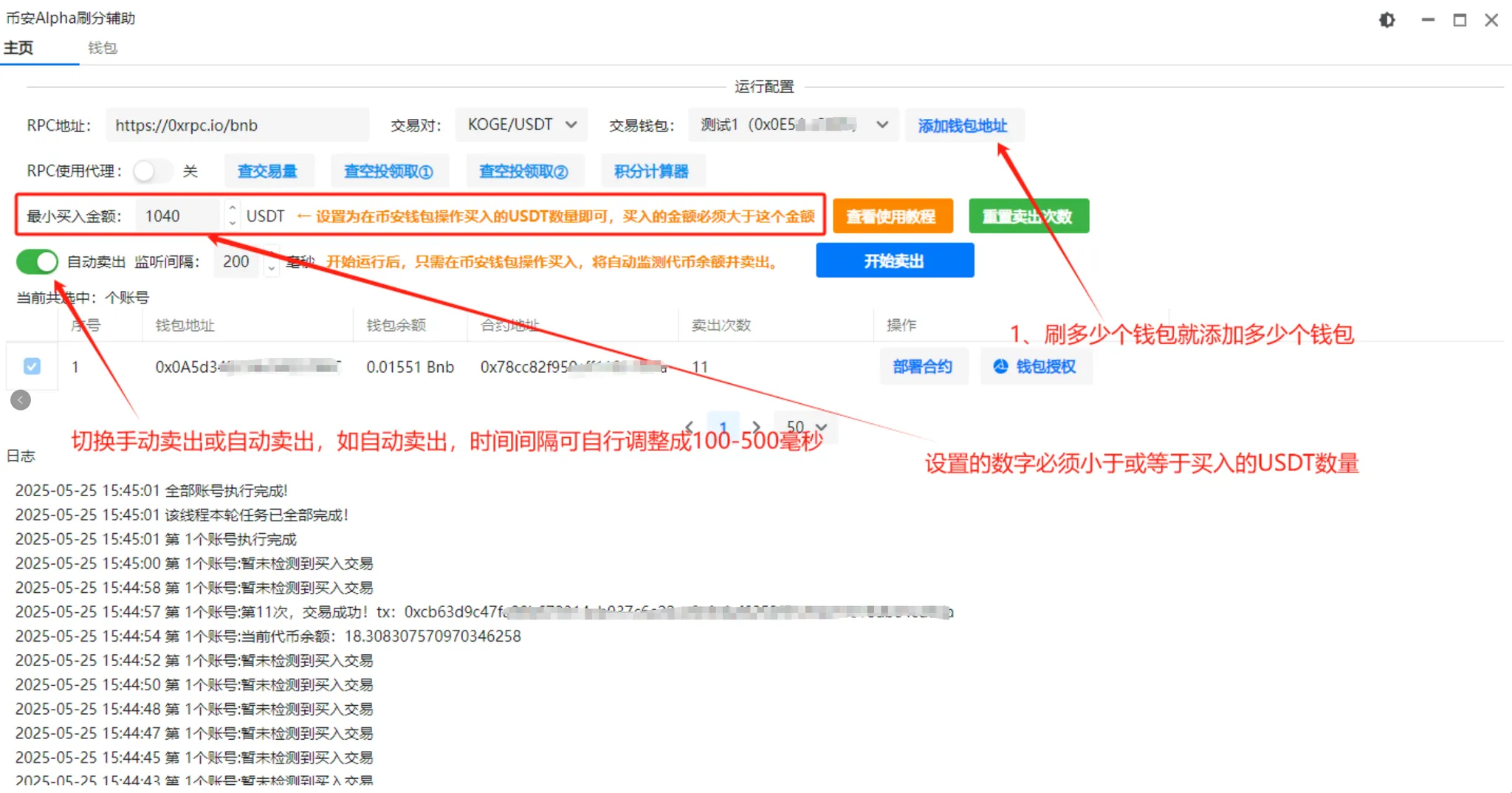
Task: Click the 添加钱包地址 link button
Action: click(963, 126)
